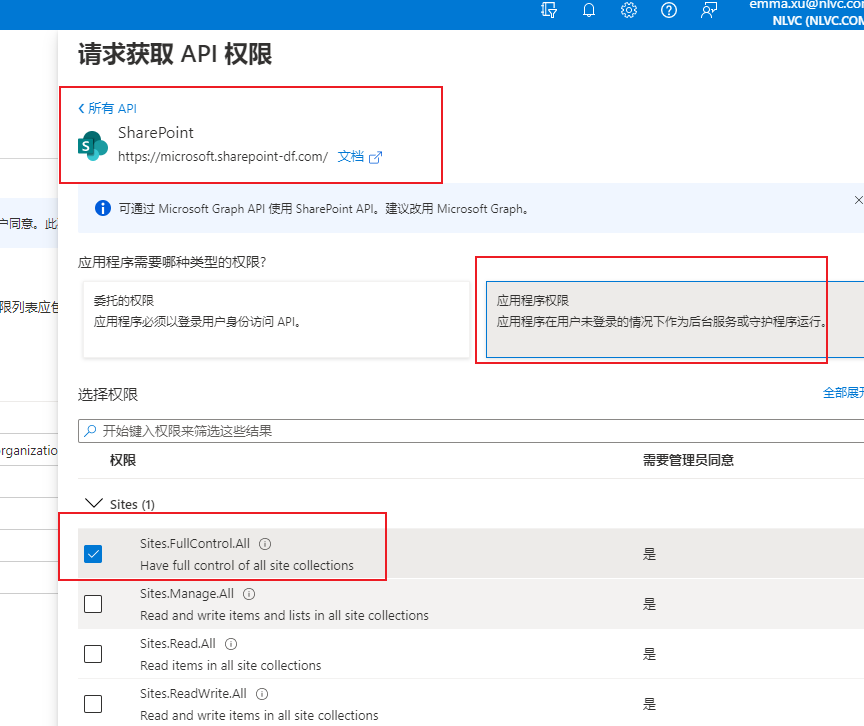The height and width of the screenshot is (726, 864).
Task: Show info for Sites.ReadWrite.All
Action: [262, 694]
